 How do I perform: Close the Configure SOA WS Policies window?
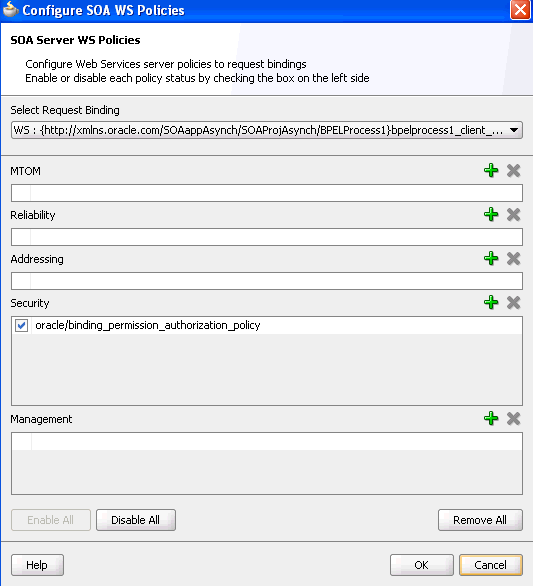520,10
